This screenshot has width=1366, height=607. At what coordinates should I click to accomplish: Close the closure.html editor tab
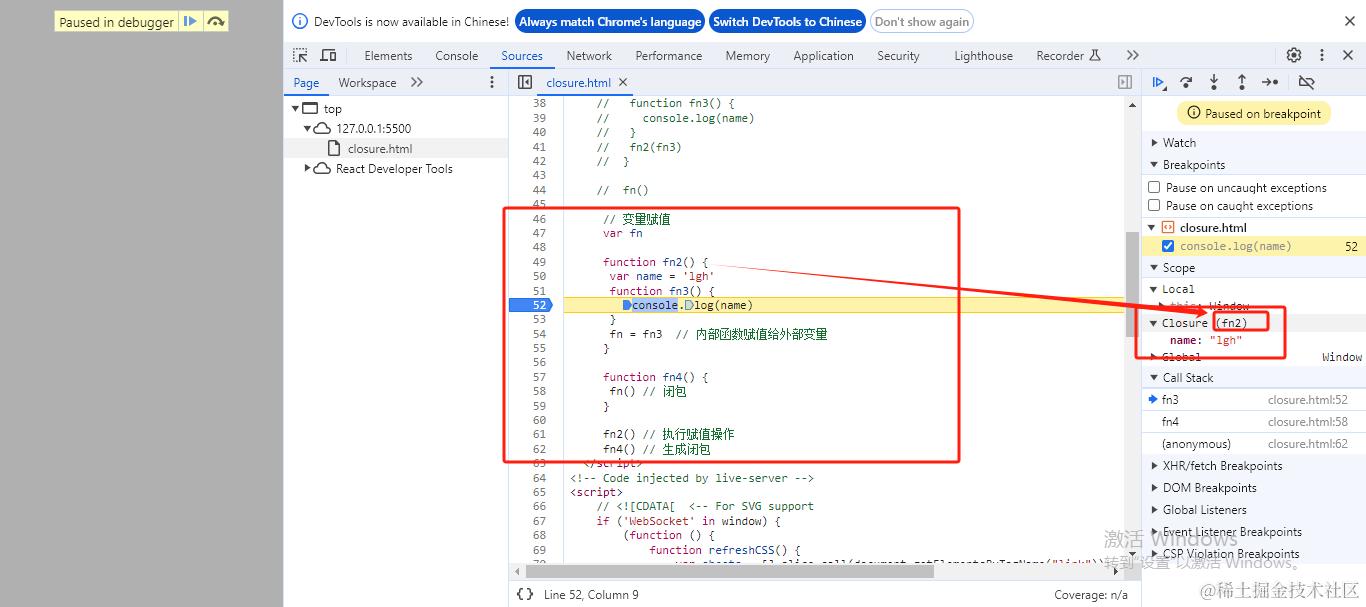[x=623, y=83]
